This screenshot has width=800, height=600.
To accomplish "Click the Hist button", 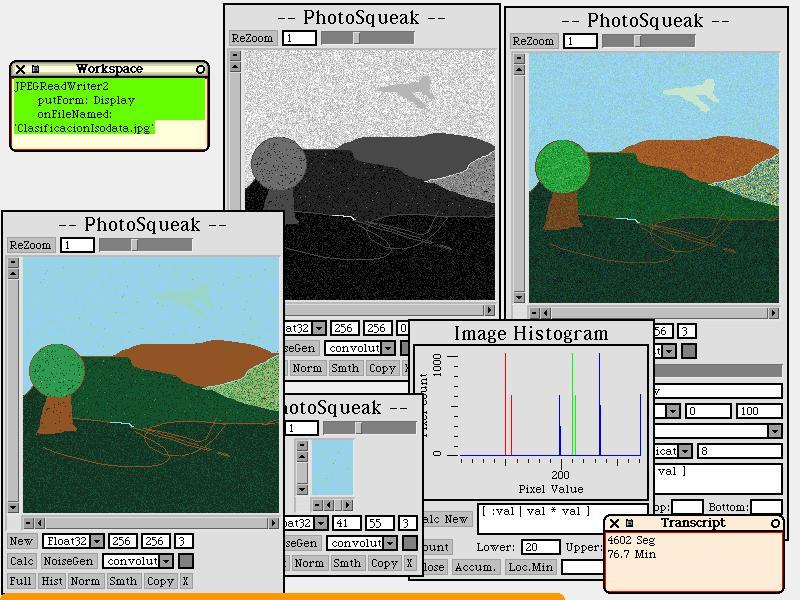I will tap(52, 581).
